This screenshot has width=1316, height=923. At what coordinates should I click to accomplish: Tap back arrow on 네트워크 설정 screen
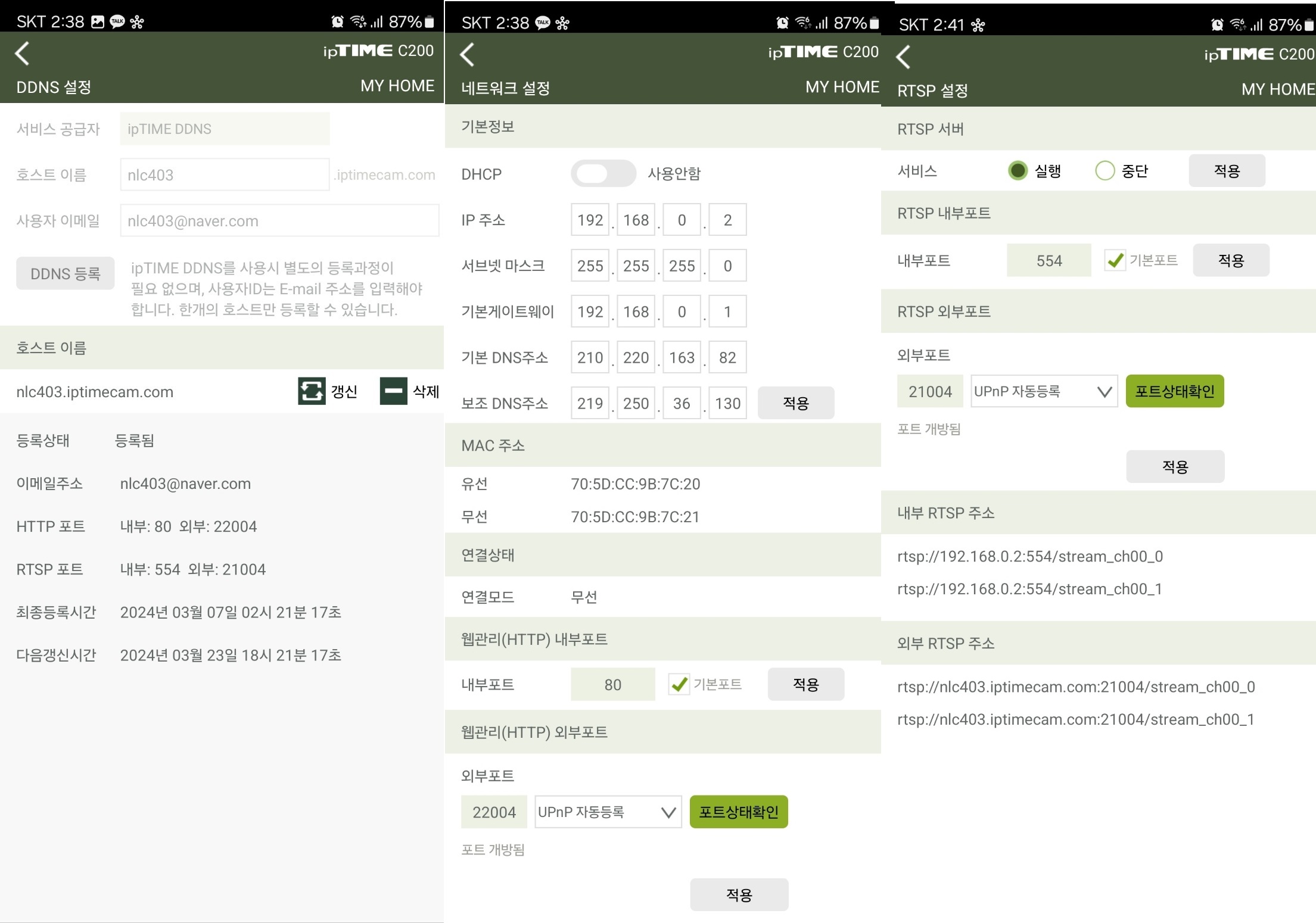pyautogui.click(x=468, y=55)
